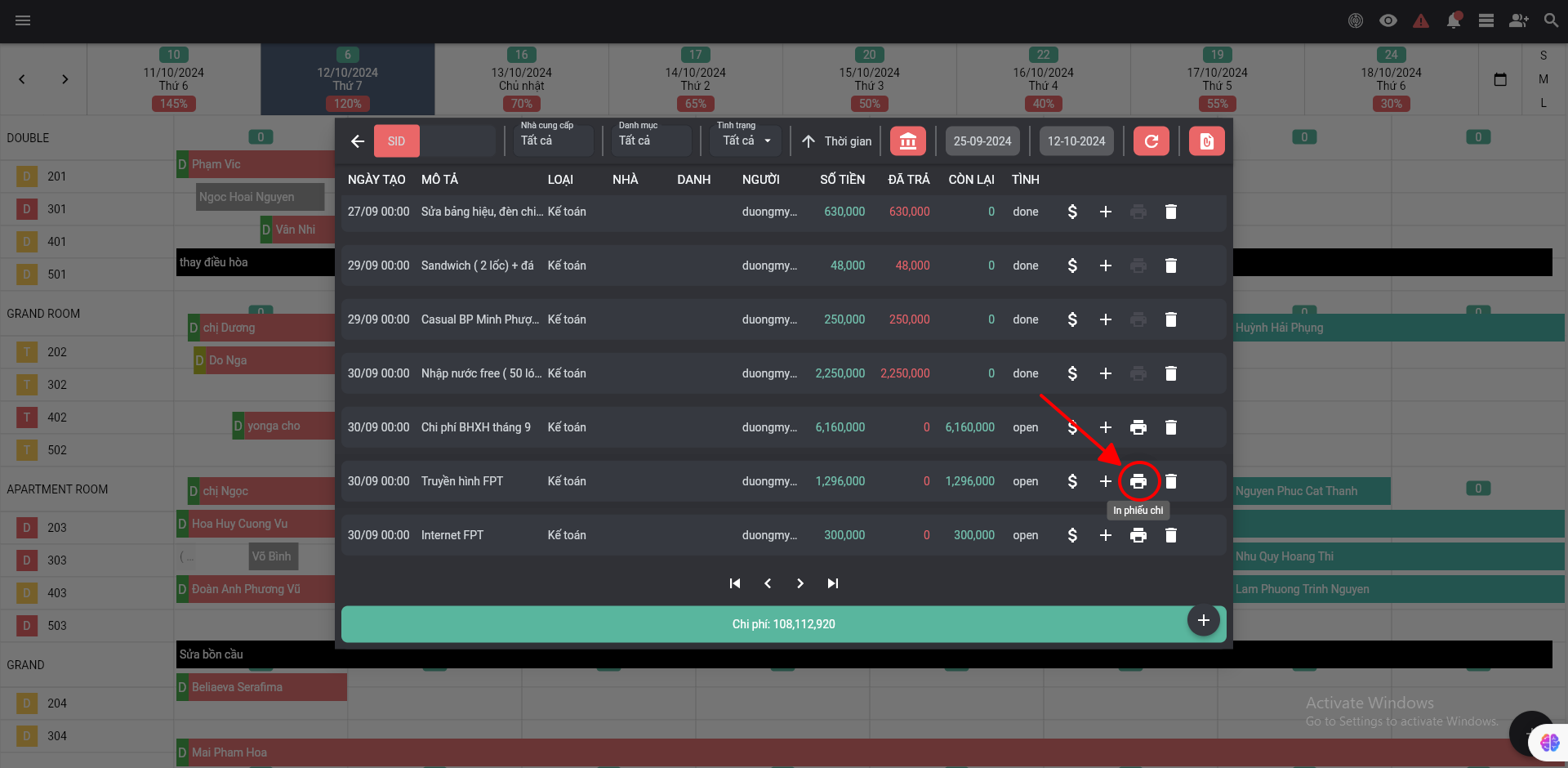This screenshot has width=1568, height=768.
Task: Open start date 25-09-2024 picker
Action: tap(982, 141)
